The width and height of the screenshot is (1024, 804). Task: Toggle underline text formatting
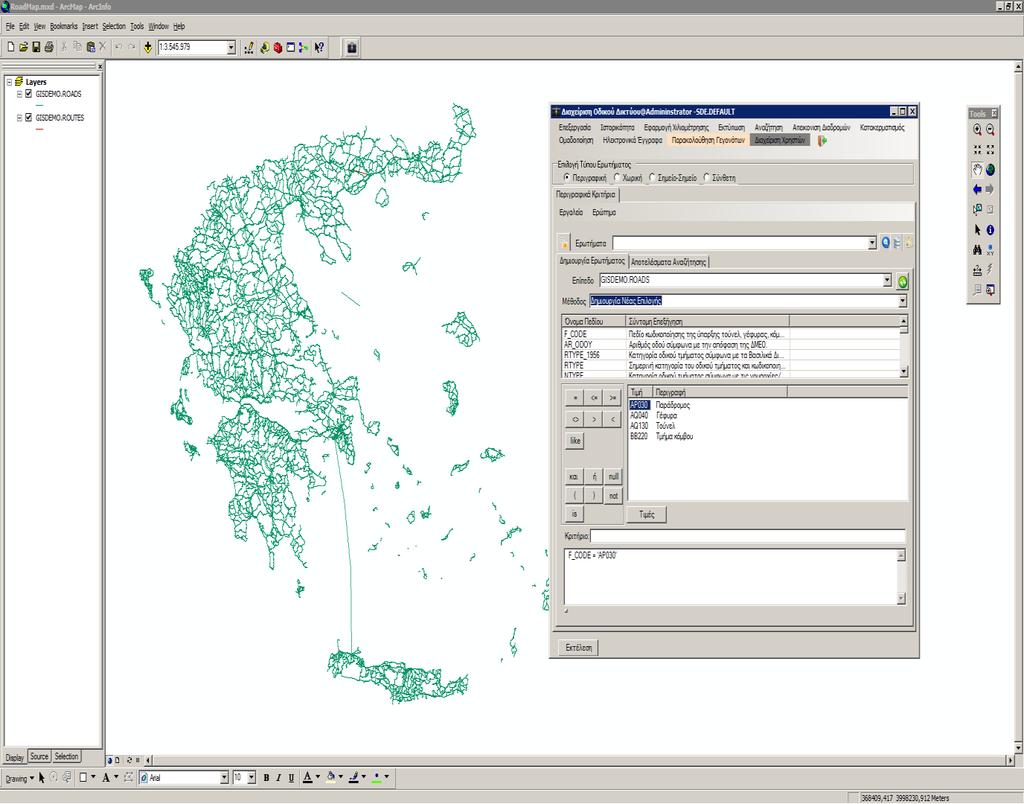click(x=291, y=778)
